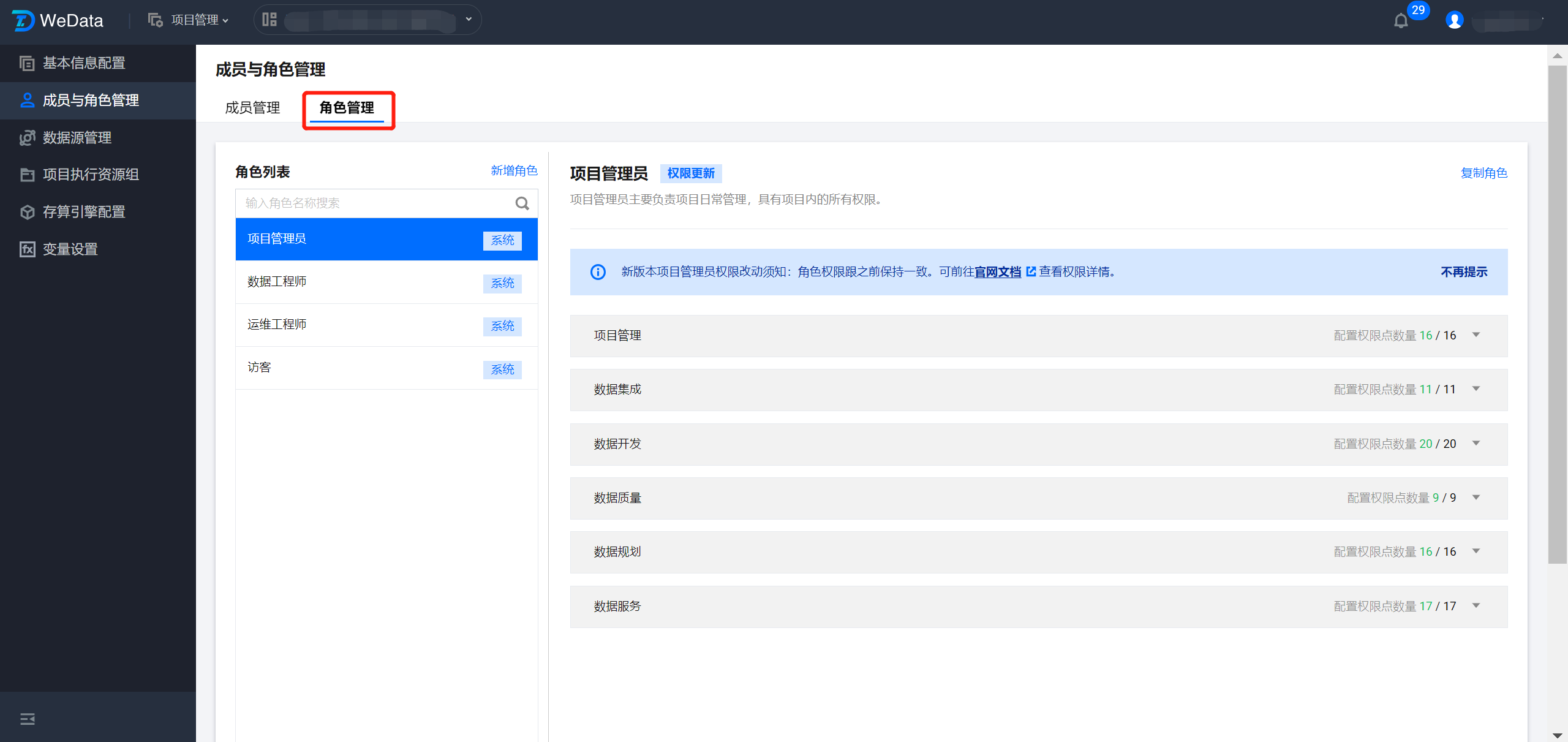Collapse sidebar using bottom-left menu icon
This screenshot has width=1568, height=742.
tap(28, 719)
